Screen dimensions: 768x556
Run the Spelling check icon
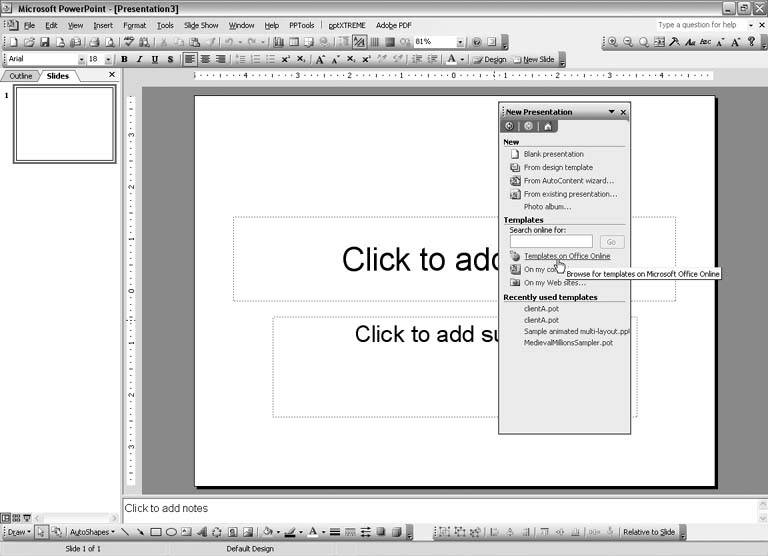(129, 42)
